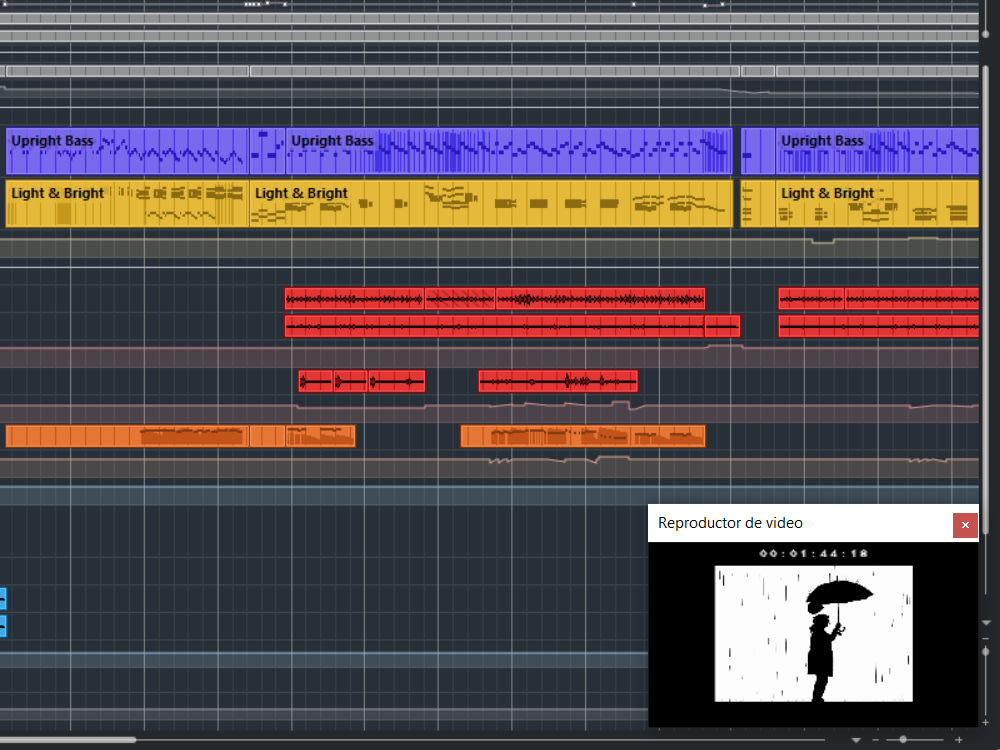Select the leftmost Light & Bright clip

point(127,203)
